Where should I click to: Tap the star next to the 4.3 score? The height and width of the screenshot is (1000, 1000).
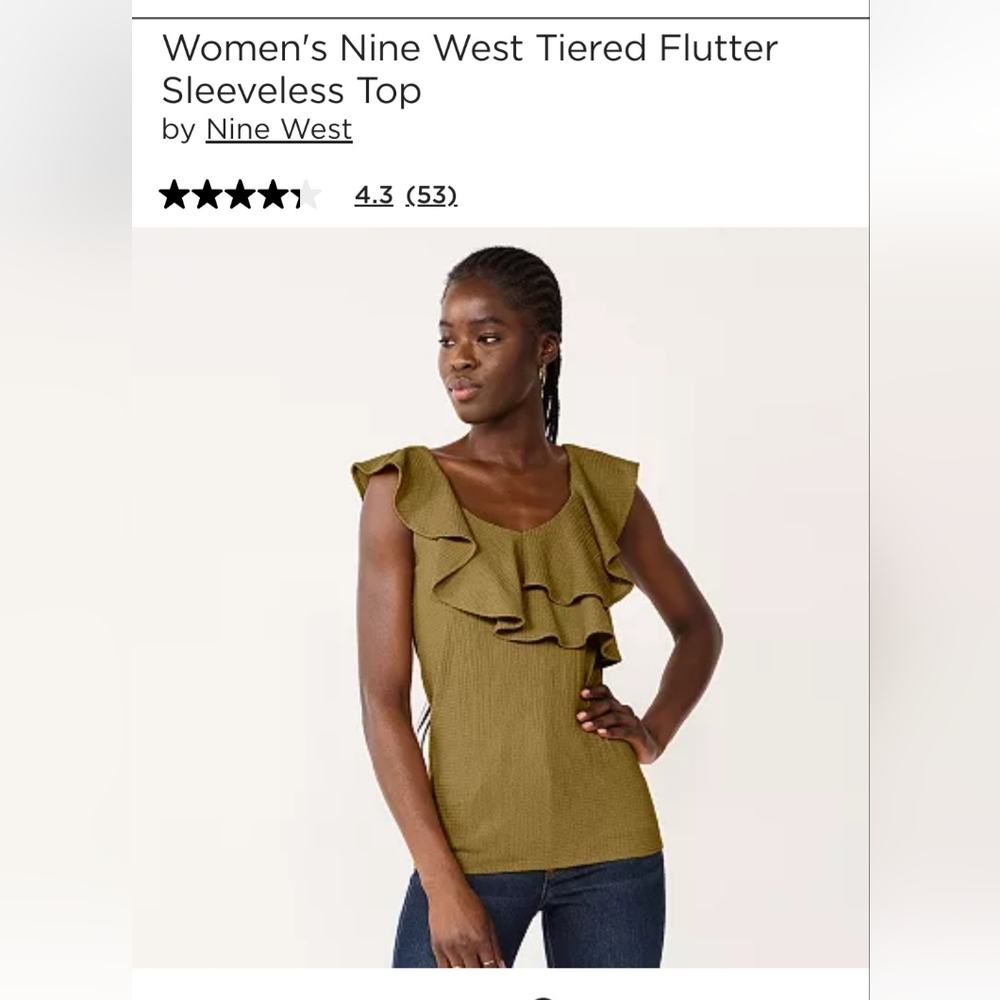[308, 196]
